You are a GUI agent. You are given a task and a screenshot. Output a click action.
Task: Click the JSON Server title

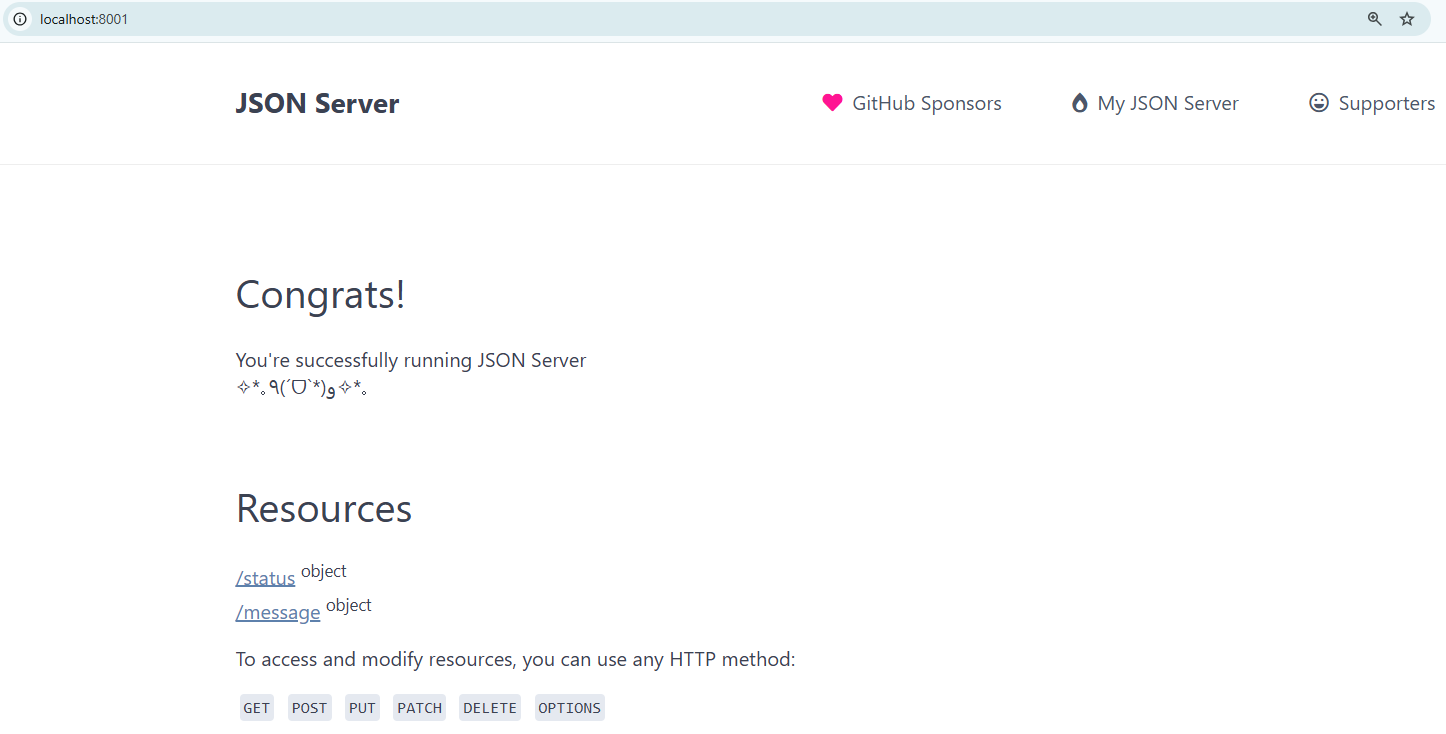tap(317, 104)
